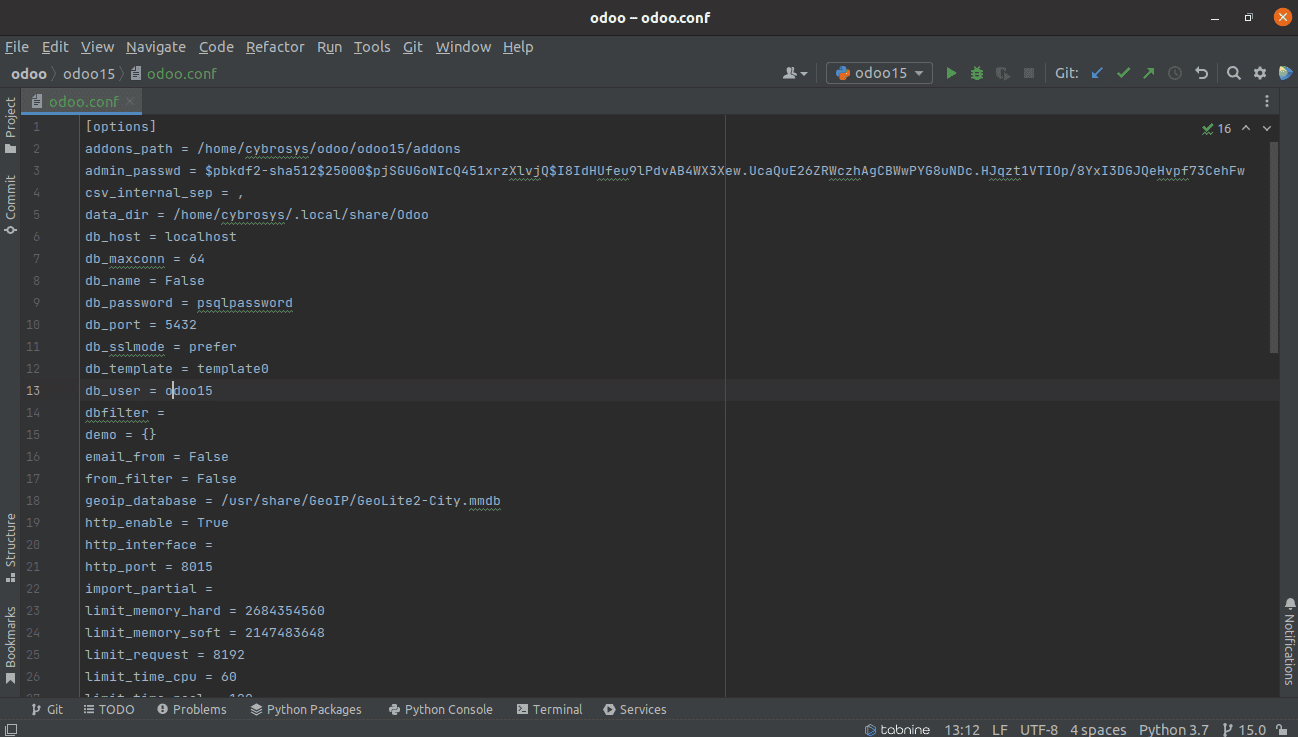Screen dimensions: 1298x737
Task: Select the odoo.conf editor tab
Action: point(84,101)
